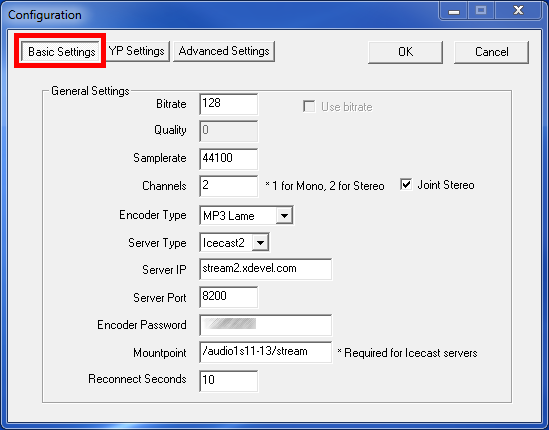The image size is (549, 430).
Task: Confirm settings with the OK button
Action: pos(405,52)
